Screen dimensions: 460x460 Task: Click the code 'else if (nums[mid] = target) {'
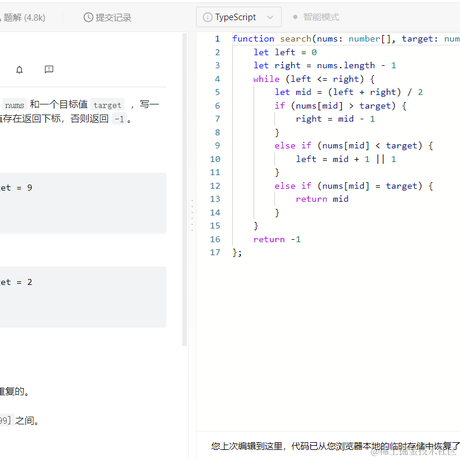(354, 186)
